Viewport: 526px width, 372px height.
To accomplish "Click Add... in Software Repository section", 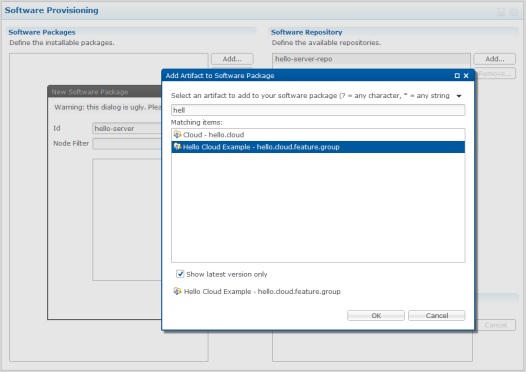I will coord(494,59).
